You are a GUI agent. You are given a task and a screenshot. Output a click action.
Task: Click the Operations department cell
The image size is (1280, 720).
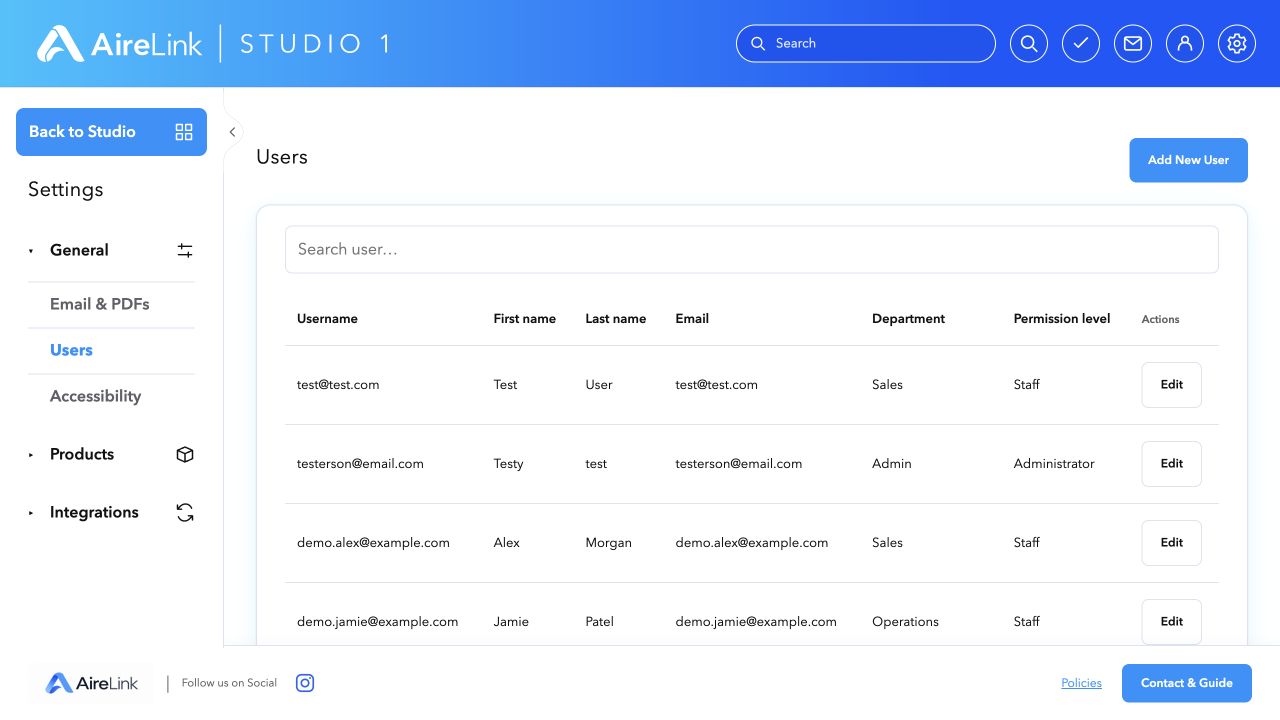(x=905, y=622)
